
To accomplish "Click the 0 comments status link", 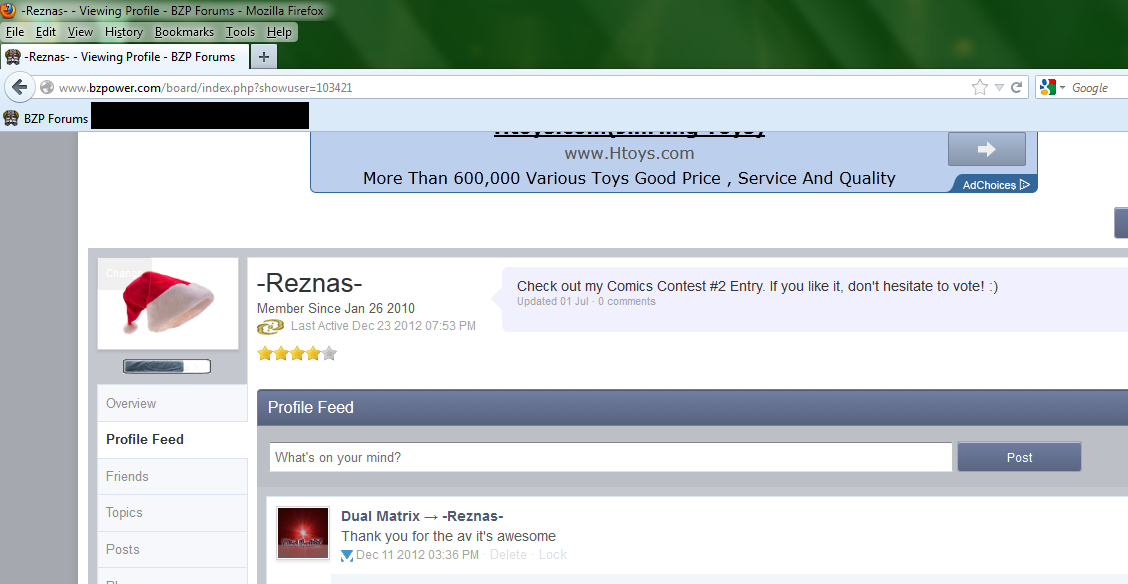I will click(627, 301).
